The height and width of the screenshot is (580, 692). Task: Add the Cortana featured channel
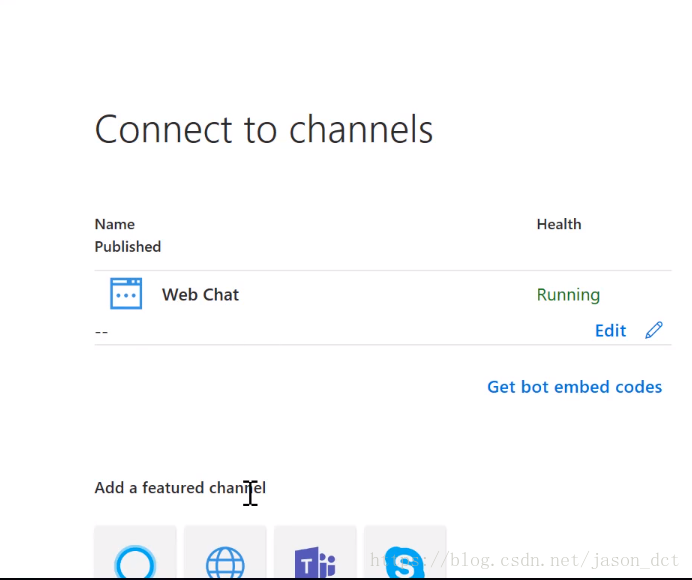coord(135,558)
